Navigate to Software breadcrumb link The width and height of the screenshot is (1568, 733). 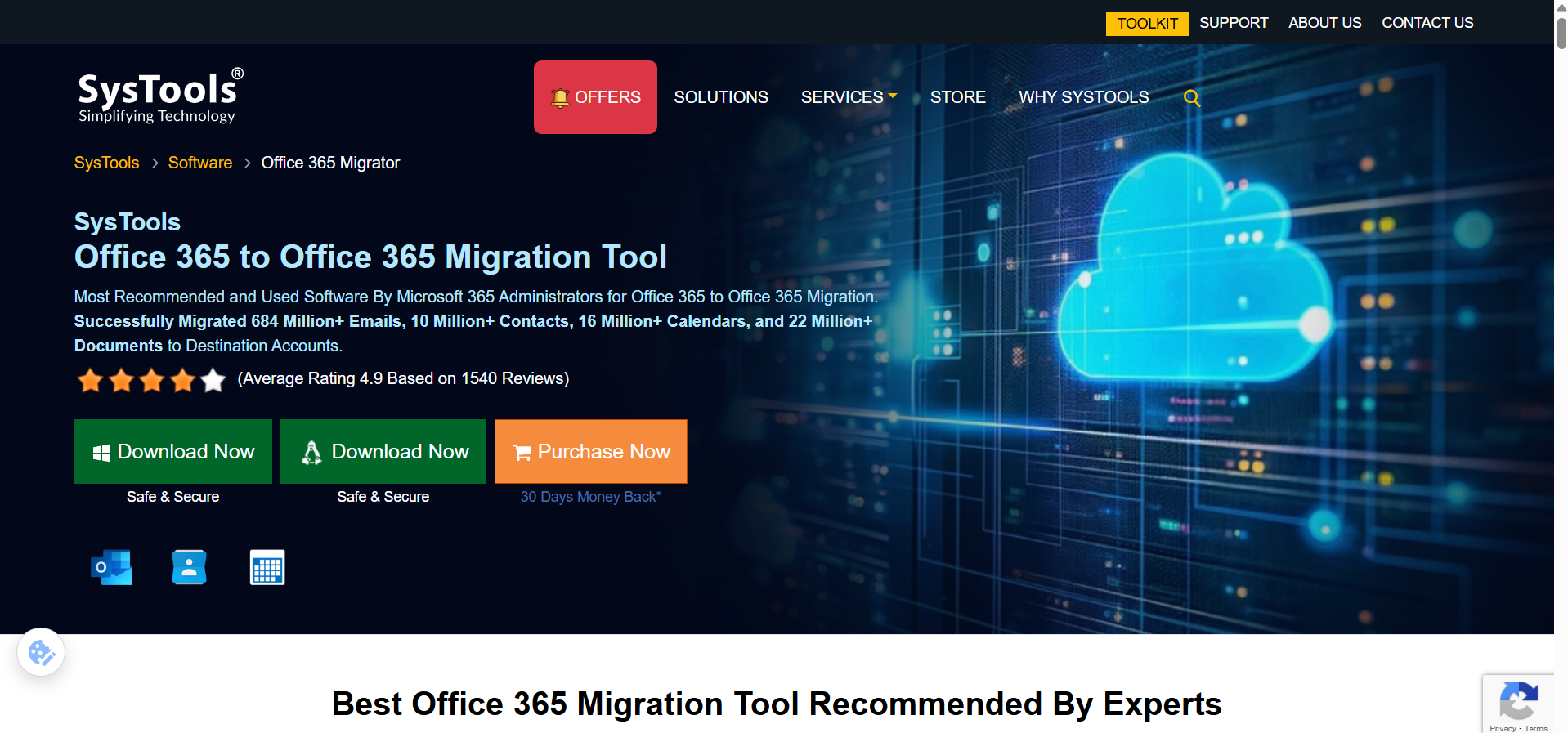[x=200, y=163]
